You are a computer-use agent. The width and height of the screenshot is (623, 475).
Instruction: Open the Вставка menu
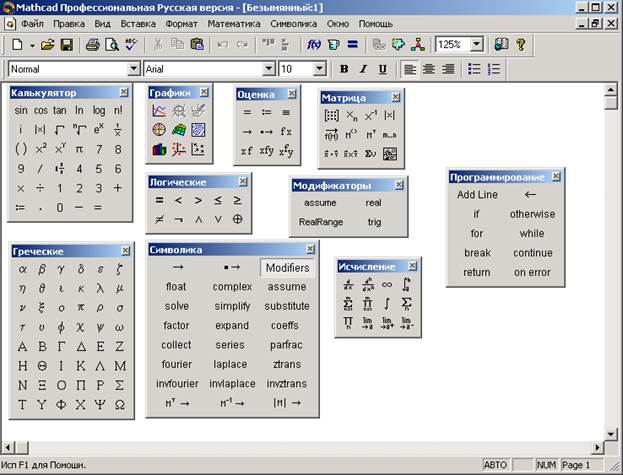click(138, 24)
